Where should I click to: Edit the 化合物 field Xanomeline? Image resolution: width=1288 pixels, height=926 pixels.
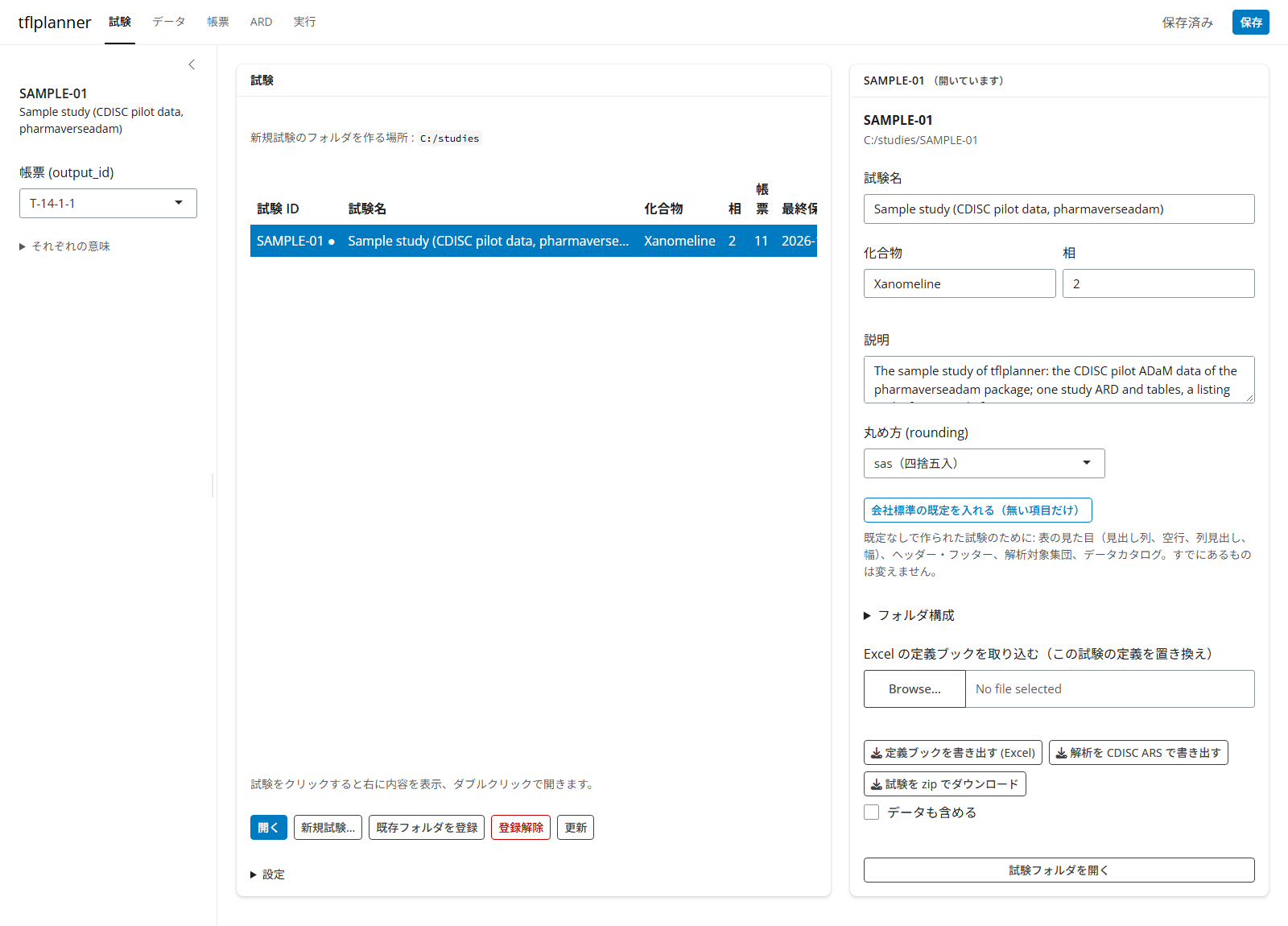coord(960,283)
